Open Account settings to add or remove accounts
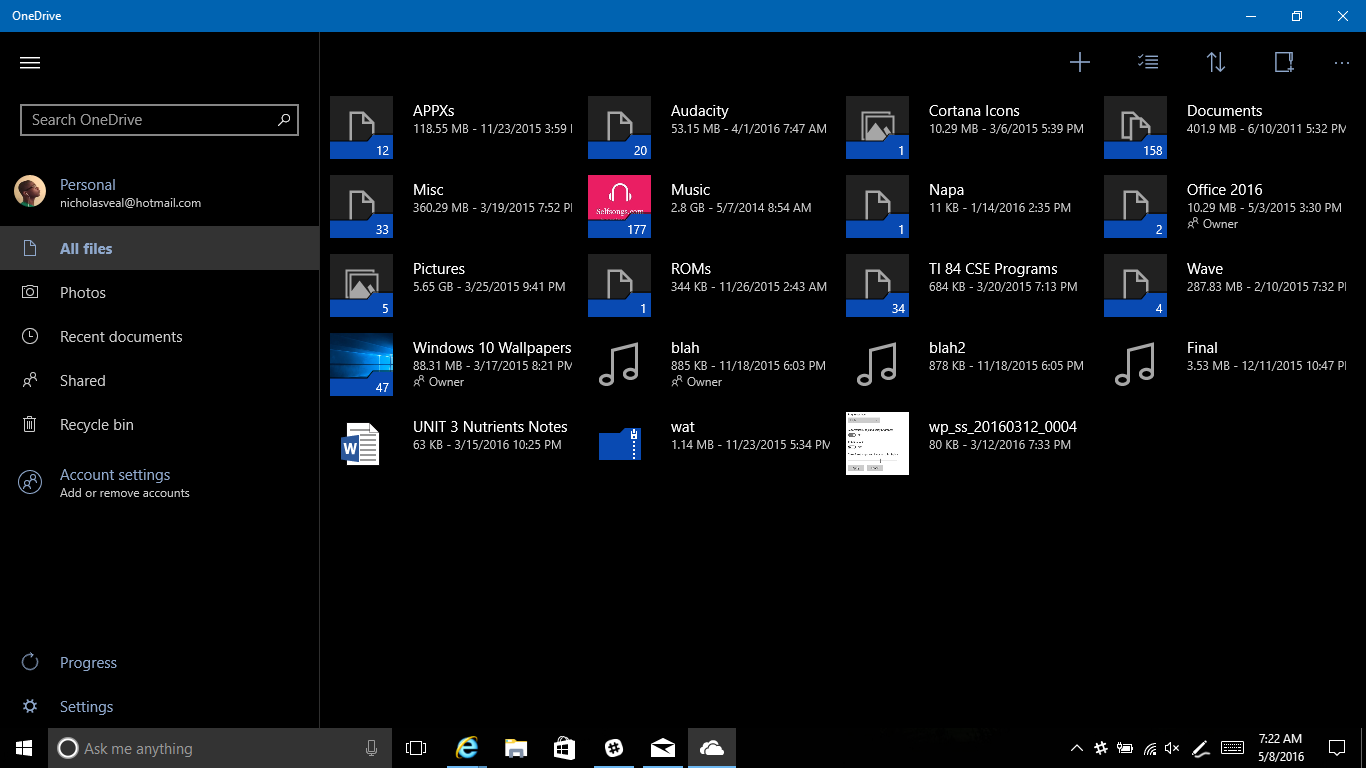The height and width of the screenshot is (768, 1366). coord(160,483)
